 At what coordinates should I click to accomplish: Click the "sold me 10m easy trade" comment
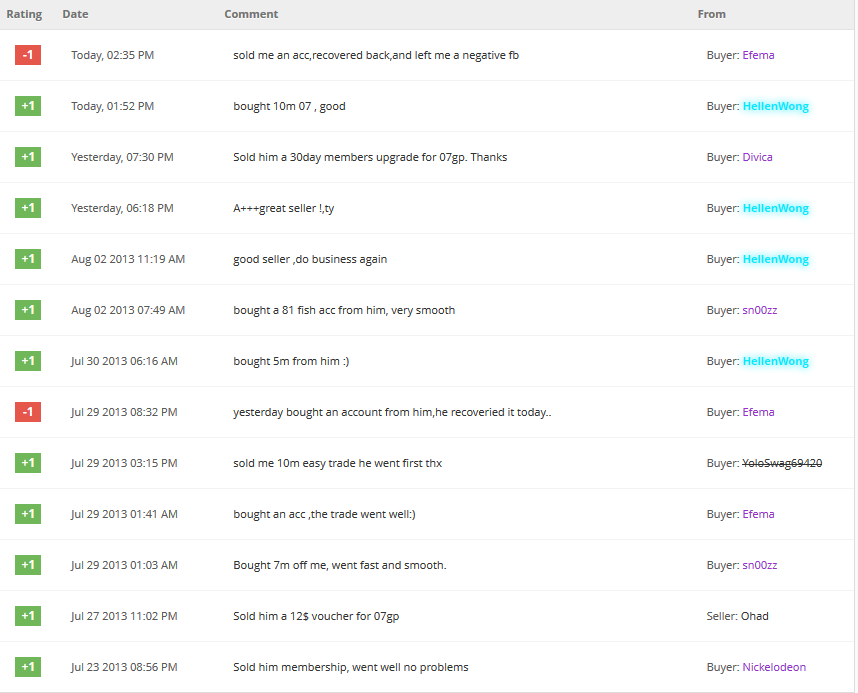pos(337,463)
